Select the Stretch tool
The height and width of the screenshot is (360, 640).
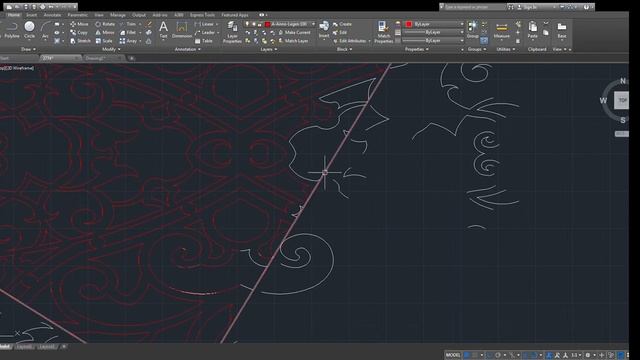80,41
